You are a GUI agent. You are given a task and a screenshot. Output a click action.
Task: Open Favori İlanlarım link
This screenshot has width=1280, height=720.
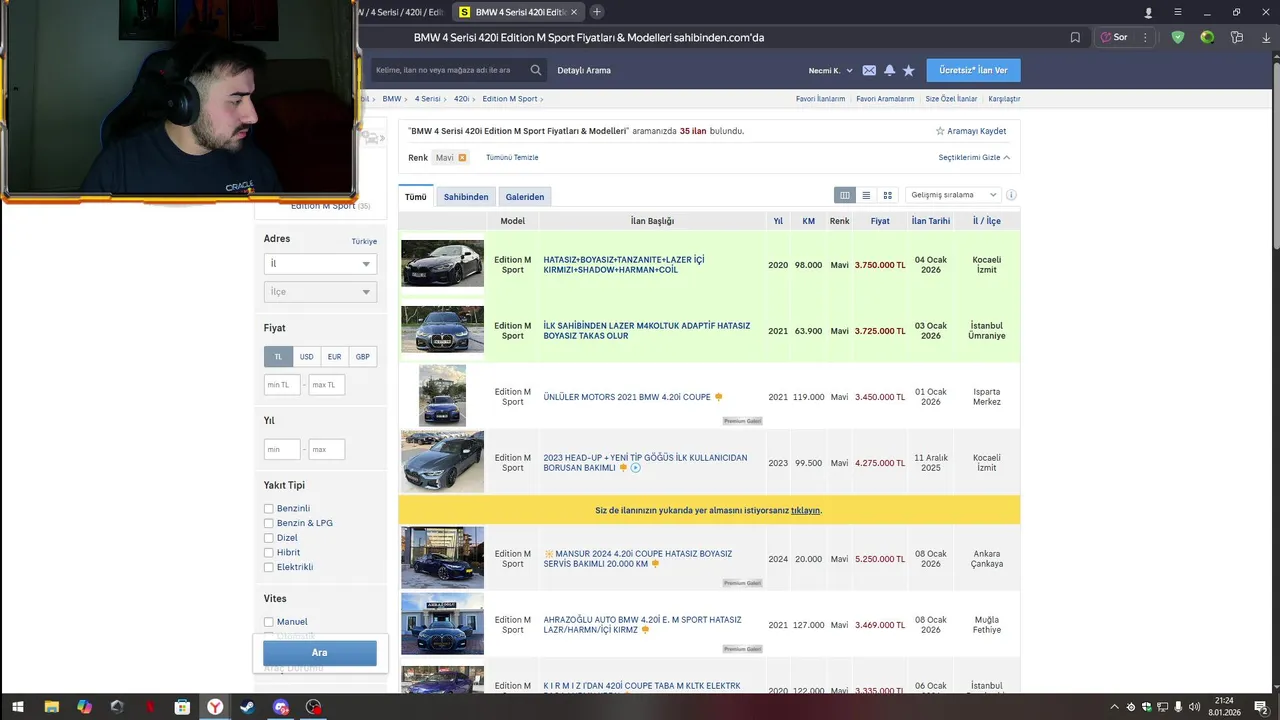coord(820,99)
